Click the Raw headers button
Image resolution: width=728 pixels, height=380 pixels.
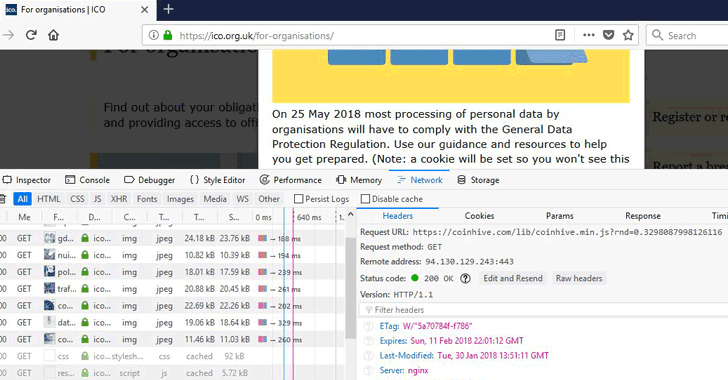point(579,278)
